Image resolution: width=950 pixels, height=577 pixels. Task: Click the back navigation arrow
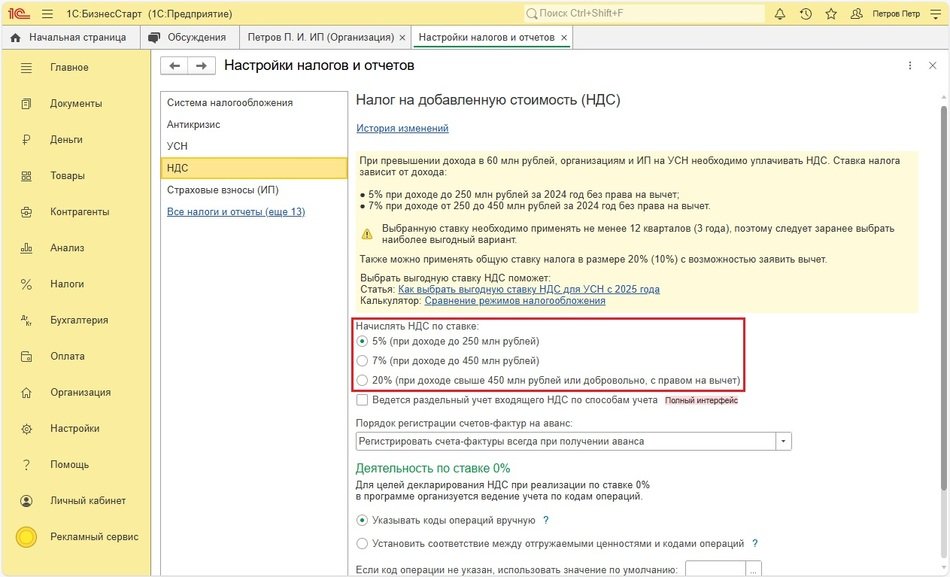click(x=175, y=66)
